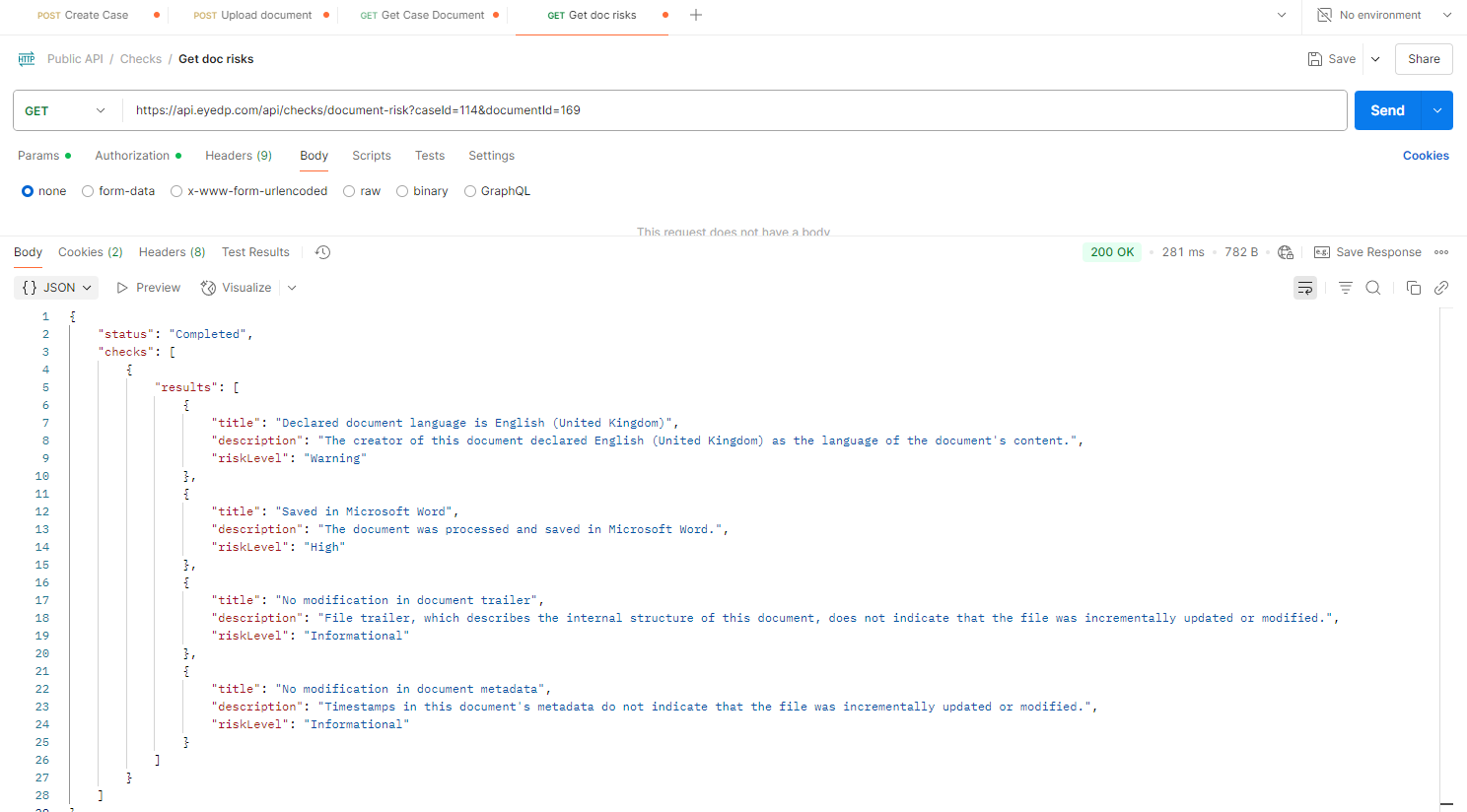The width and height of the screenshot is (1467, 812).
Task: Open the GET method dropdown
Action: pyautogui.click(x=66, y=110)
